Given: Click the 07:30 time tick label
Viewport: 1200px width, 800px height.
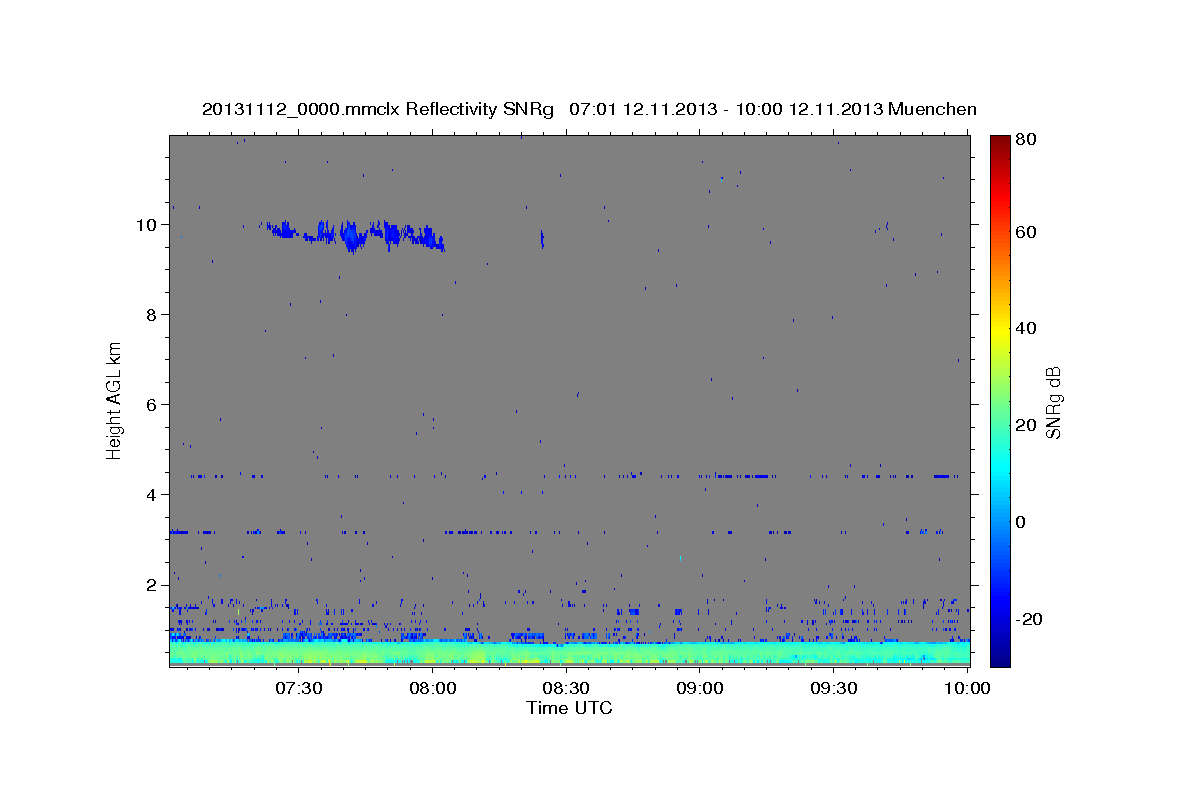Looking at the screenshot, I should (299, 688).
